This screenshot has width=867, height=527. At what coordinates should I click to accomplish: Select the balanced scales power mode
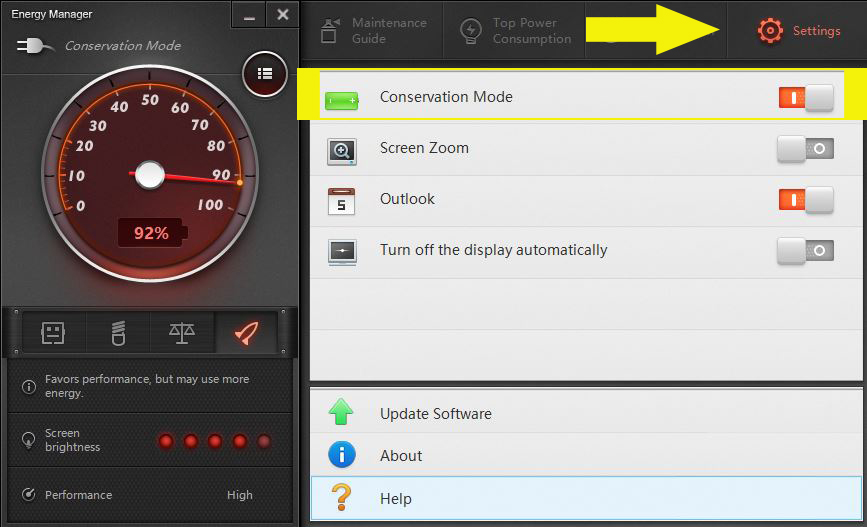pos(182,334)
